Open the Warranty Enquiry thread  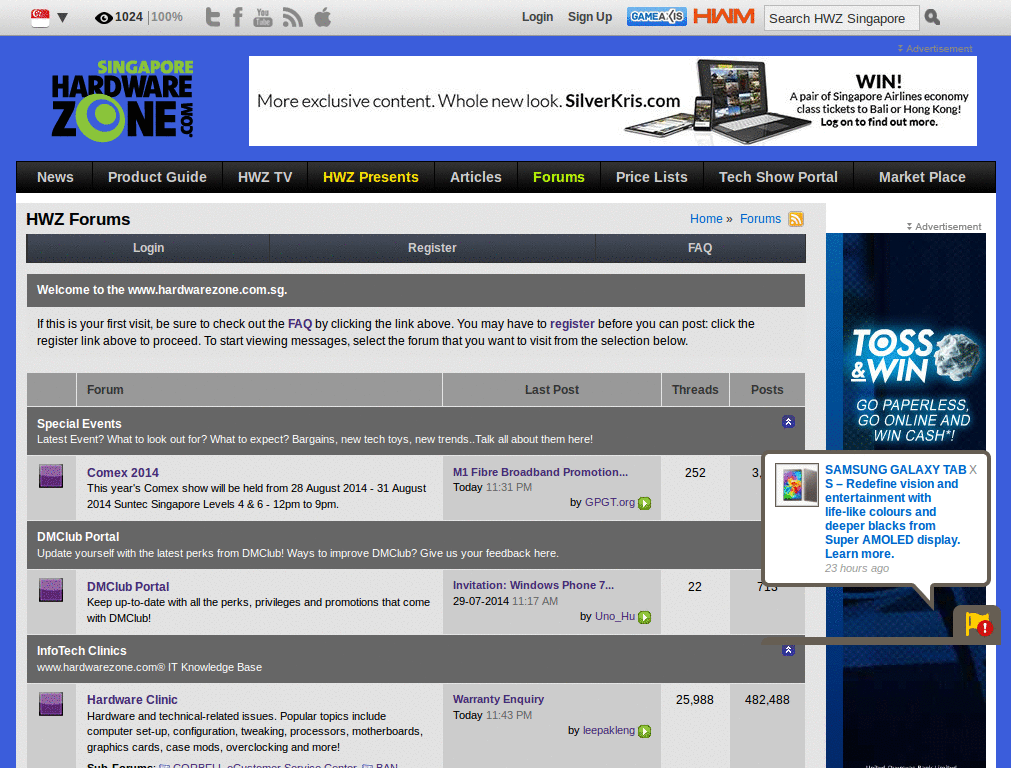point(498,699)
